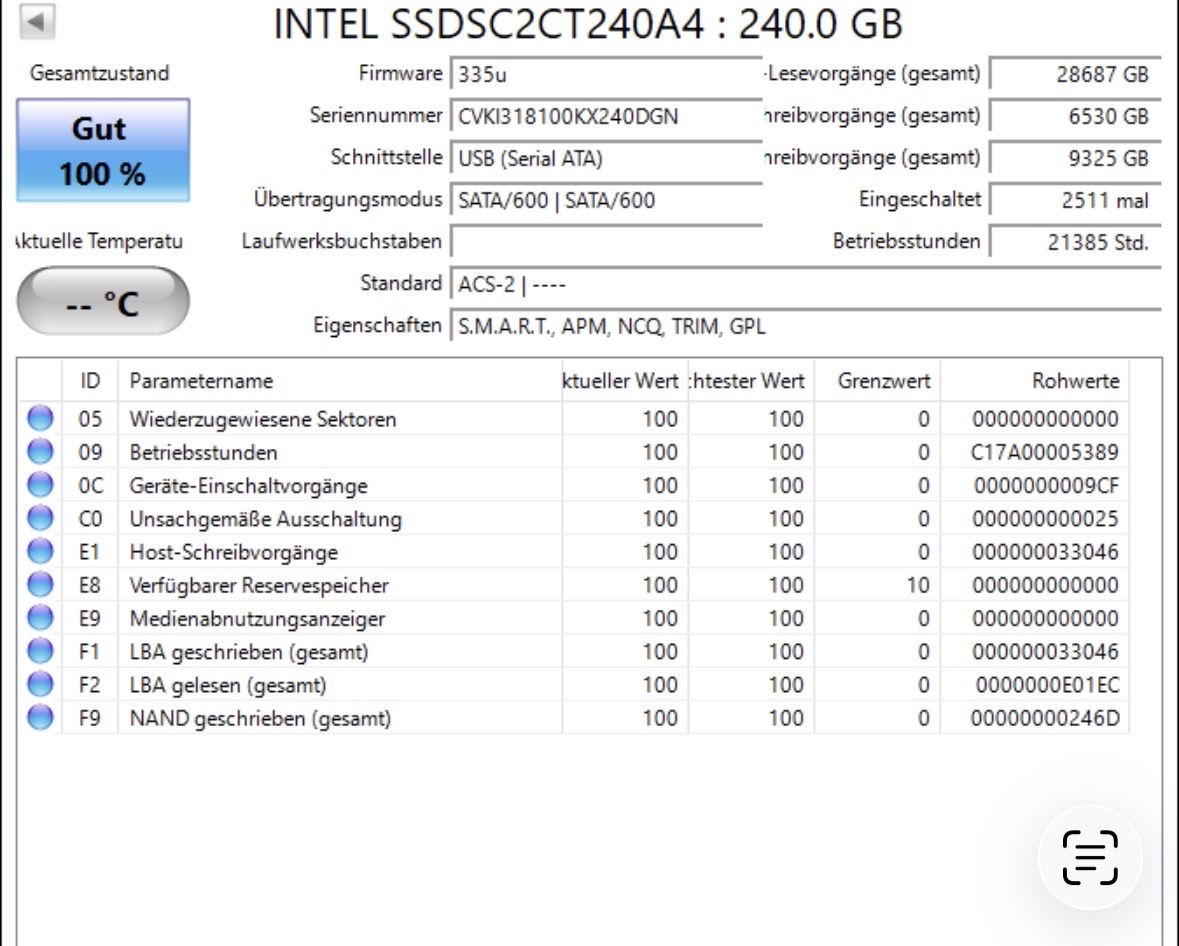Click status circle for Medienabnutzungsanzeiger
The height and width of the screenshot is (946, 1179).
40,617
